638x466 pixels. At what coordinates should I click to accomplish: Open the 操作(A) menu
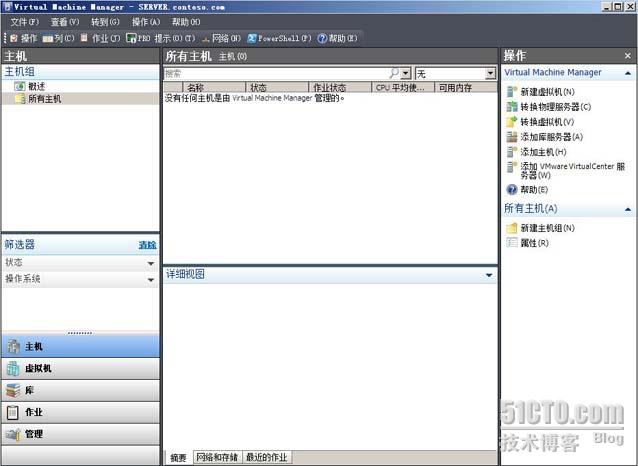(146, 22)
